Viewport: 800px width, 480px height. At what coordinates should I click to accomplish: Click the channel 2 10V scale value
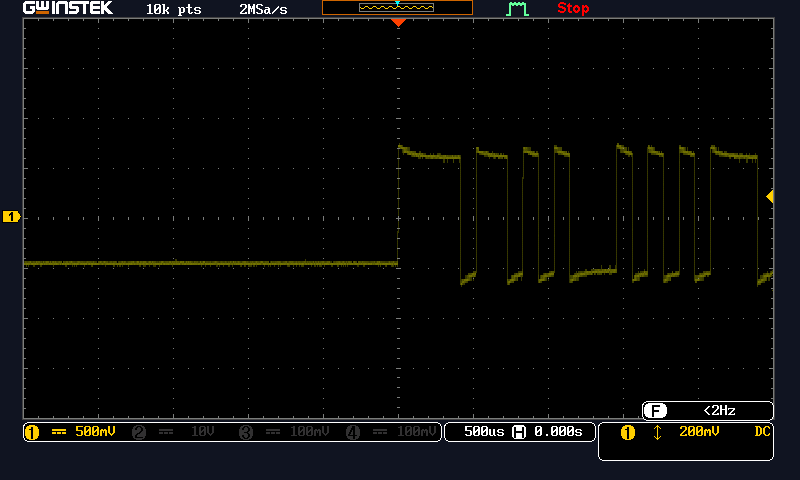pyautogui.click(x=203, y=432)
